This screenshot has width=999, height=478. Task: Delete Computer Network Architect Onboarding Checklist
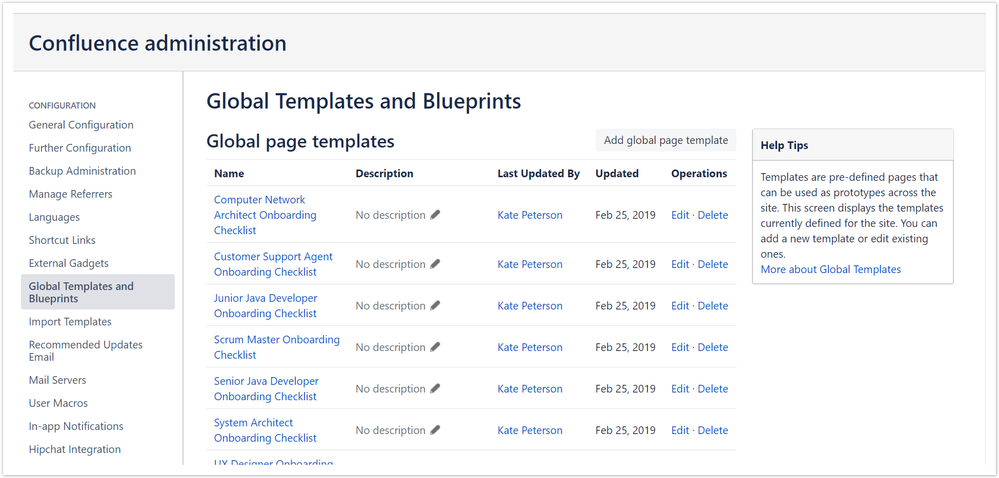[713, 215]
